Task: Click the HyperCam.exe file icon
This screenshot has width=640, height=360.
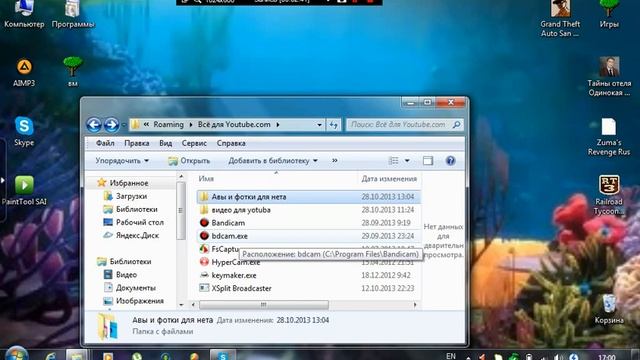Action: 204,262
